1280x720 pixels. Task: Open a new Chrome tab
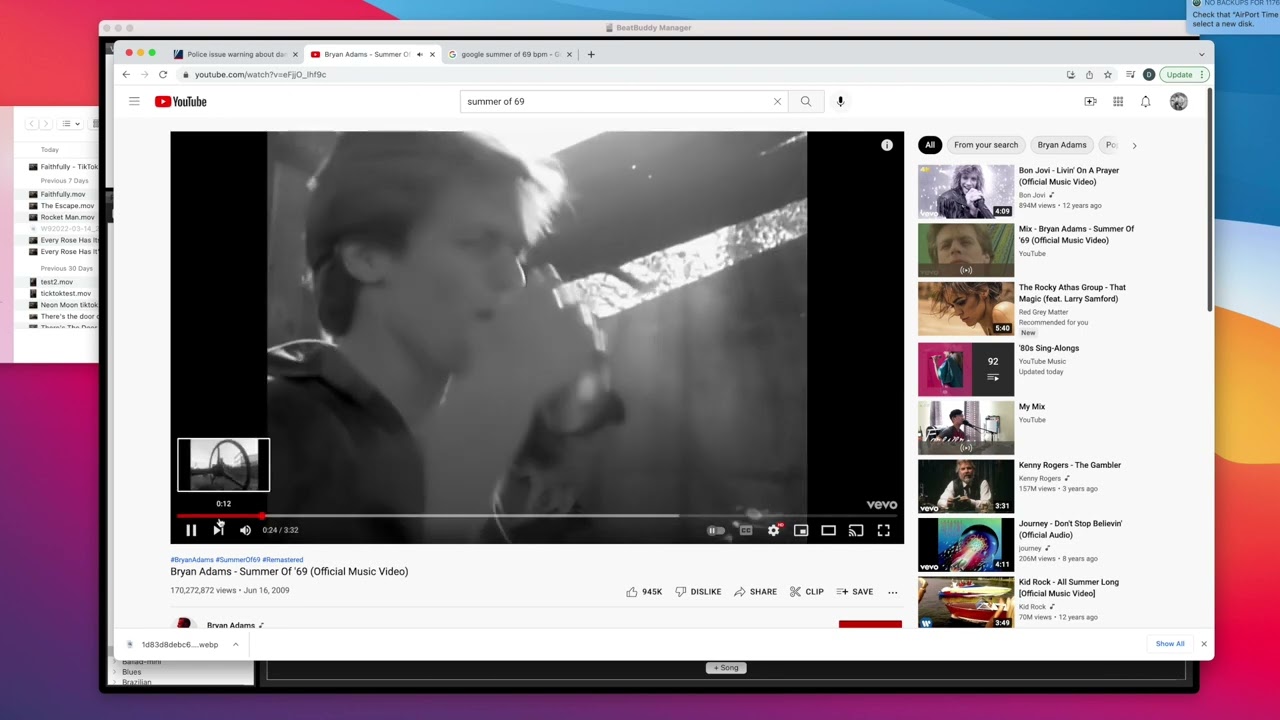[591, 54]
